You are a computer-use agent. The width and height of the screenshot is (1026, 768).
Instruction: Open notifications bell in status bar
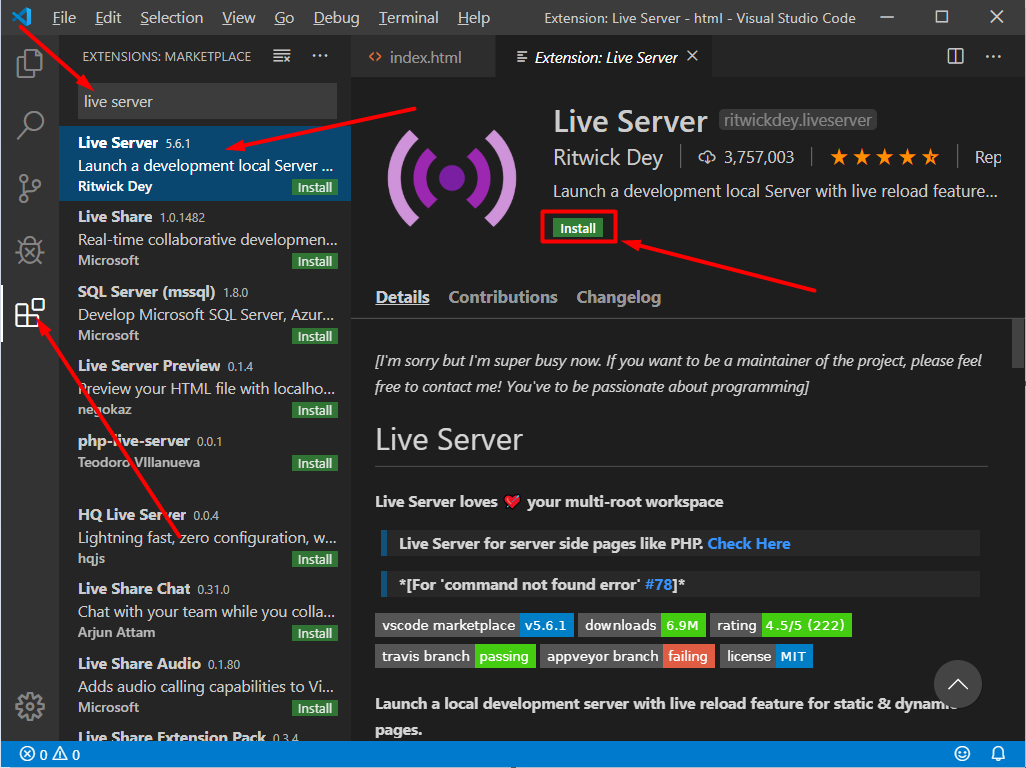coord(998,754)
